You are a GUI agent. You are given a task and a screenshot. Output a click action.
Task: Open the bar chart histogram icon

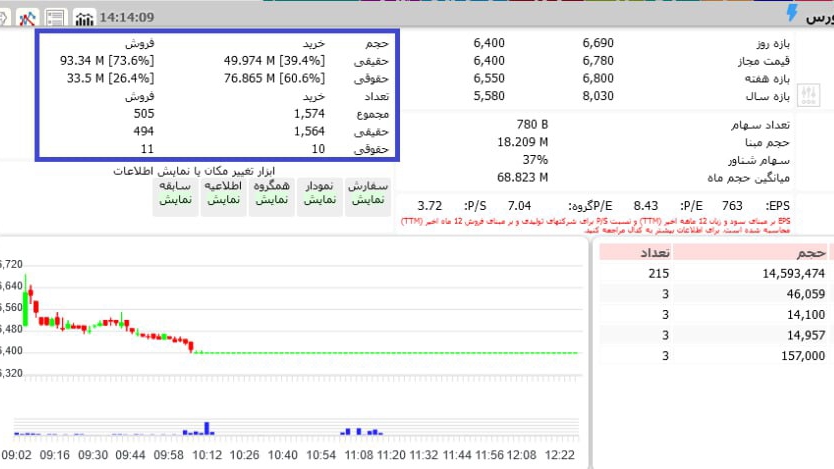(84, 19)
